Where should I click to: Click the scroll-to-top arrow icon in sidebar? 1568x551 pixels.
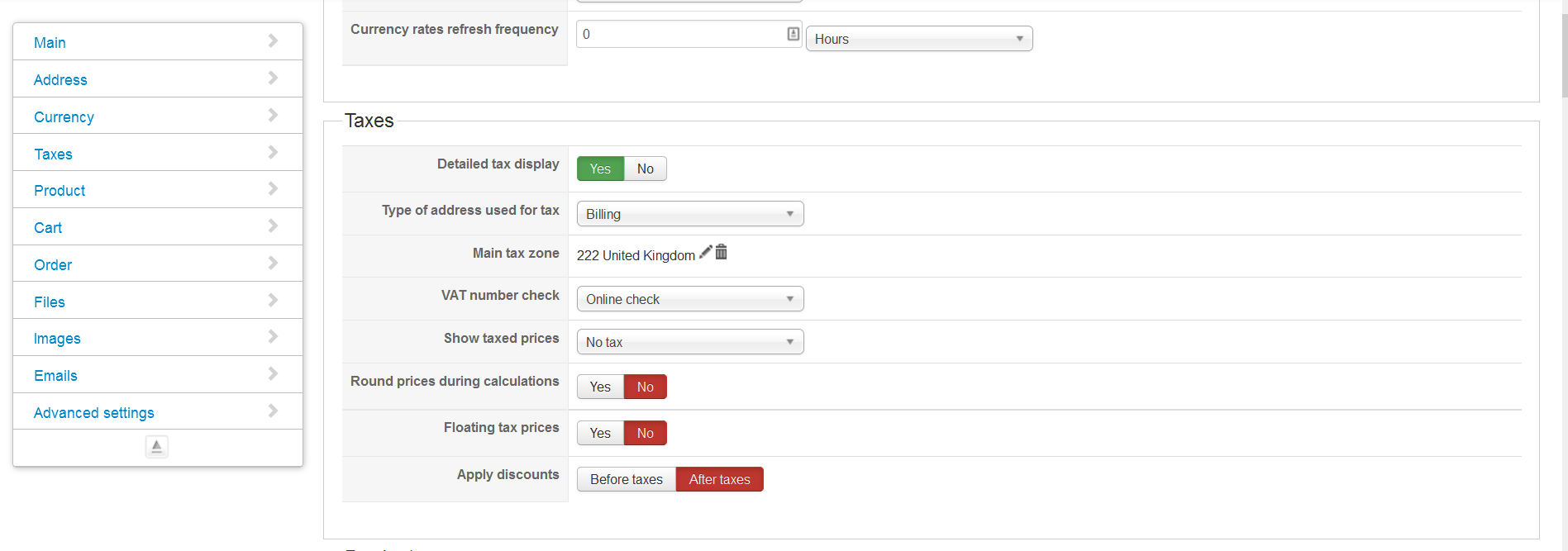tap(157, 447)
